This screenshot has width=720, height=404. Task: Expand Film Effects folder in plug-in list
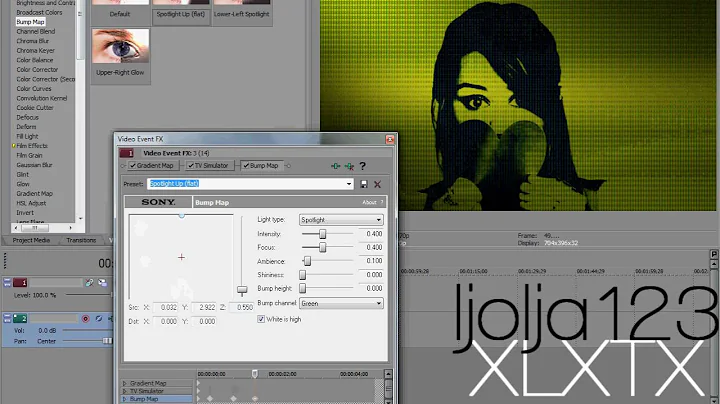14,146
